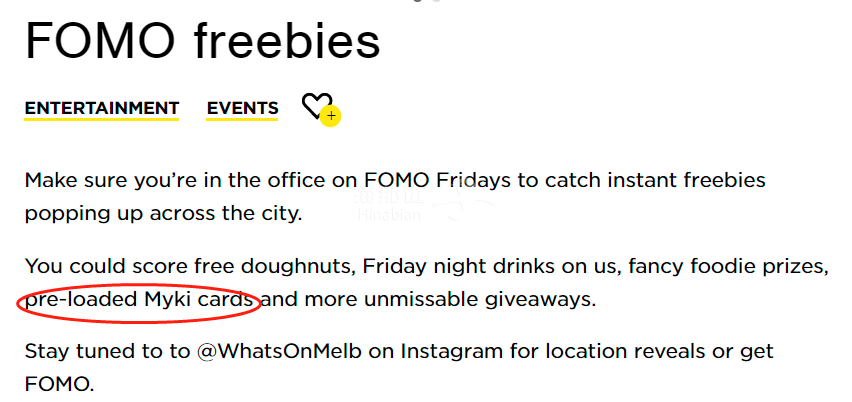Open the ENTERTAINMENT category link
Image resolution: width=852 pixels, height=402 pixels.
[x=102, y=108]
